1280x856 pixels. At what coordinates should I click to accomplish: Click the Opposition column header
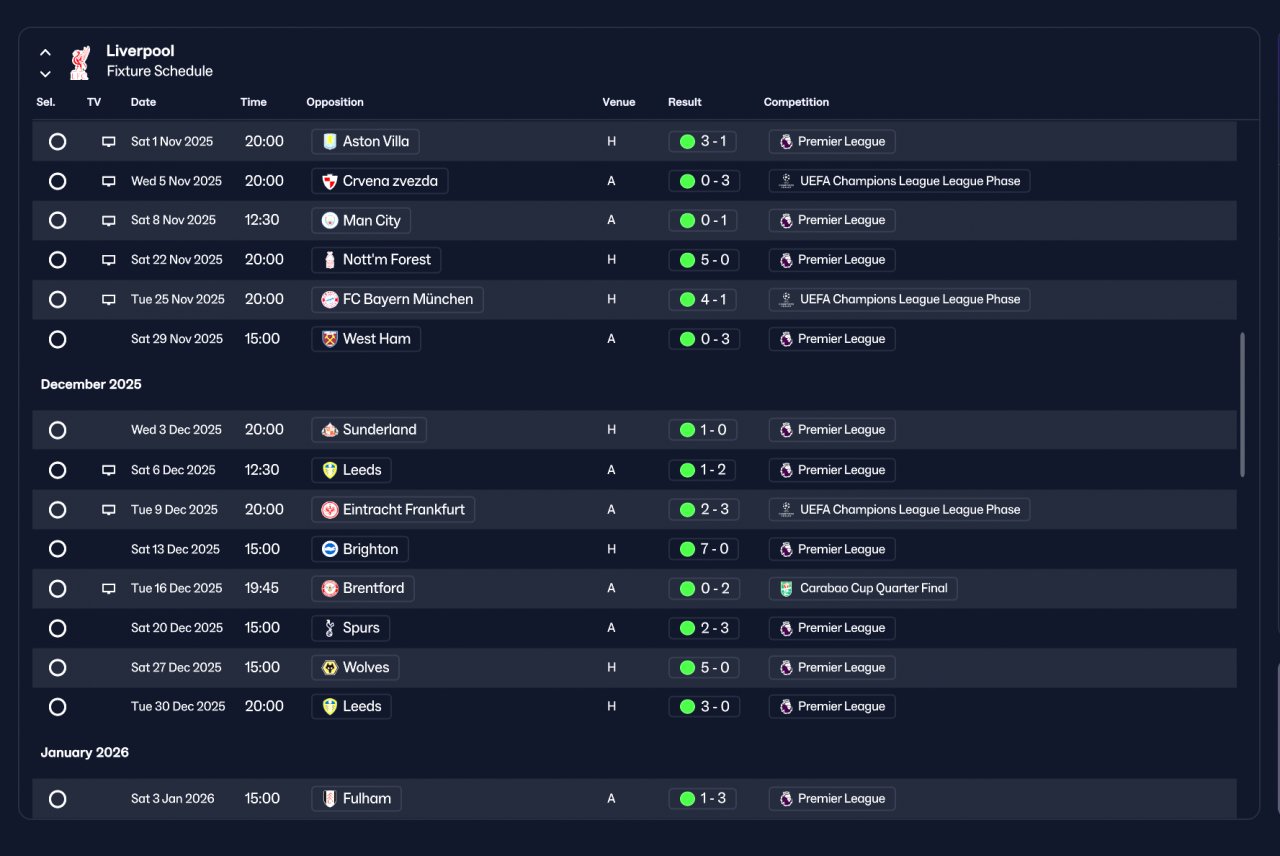(x=335, y=102)
